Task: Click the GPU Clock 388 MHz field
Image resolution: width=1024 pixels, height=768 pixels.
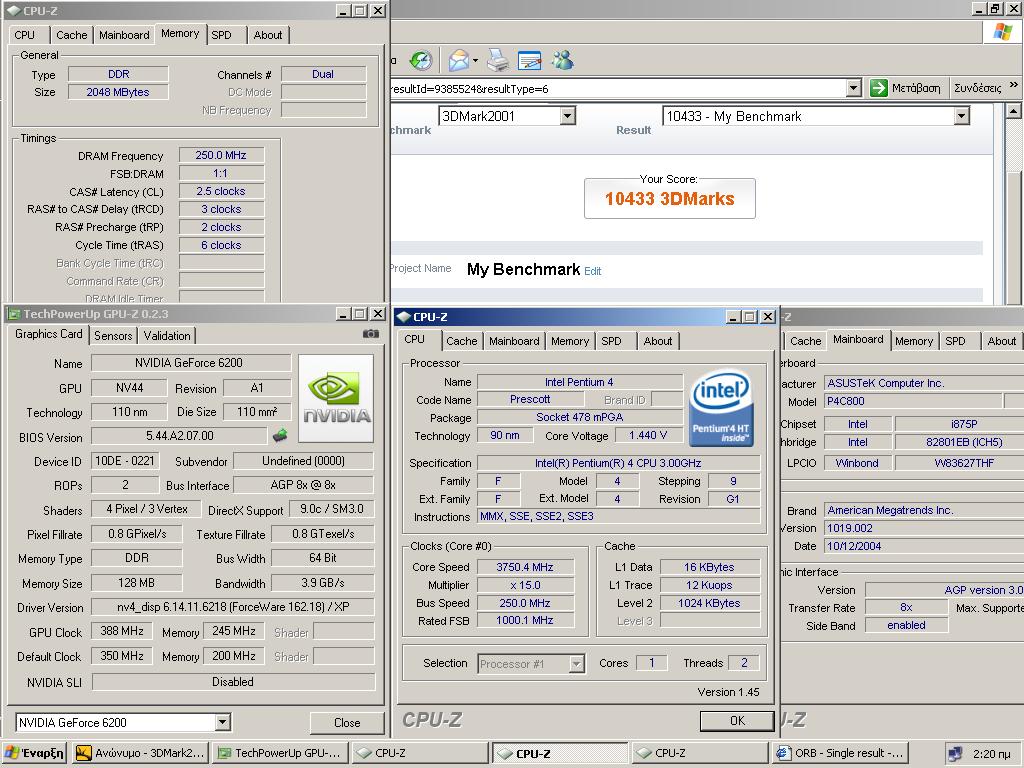Action: point(122,631)
